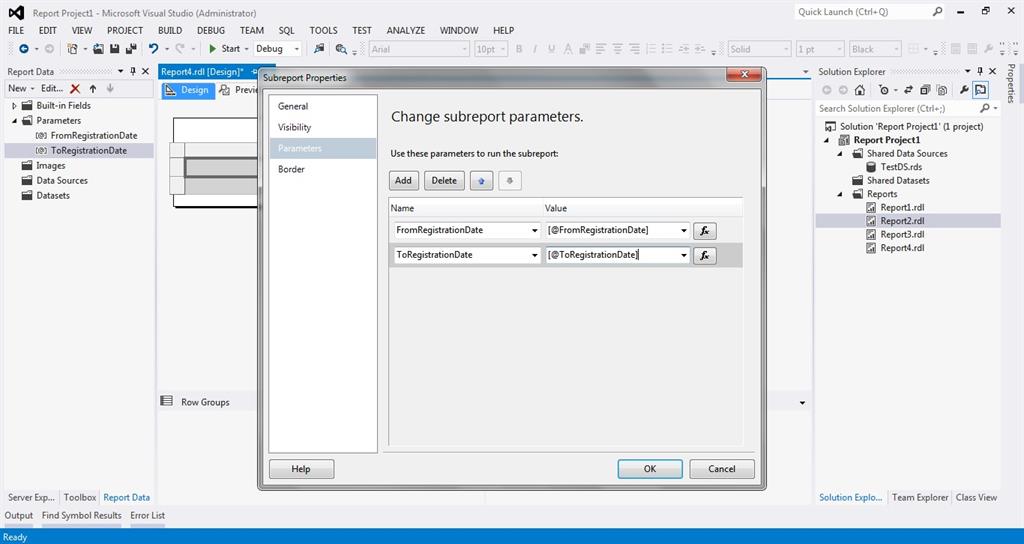Viewport: 1024px width, 544px height.
Task: Expand the Built-in Fields node
Action: tap(14, 106)
